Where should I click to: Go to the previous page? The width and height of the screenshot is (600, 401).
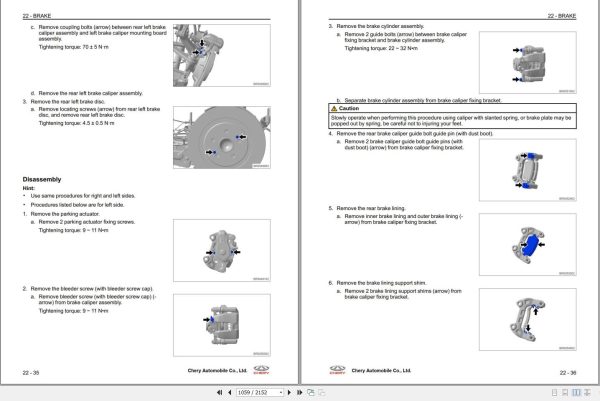[230, 392]
